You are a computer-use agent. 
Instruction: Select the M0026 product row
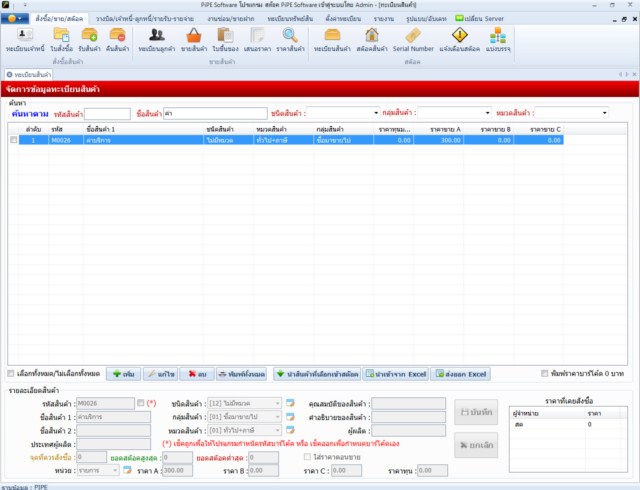(291, 140)
